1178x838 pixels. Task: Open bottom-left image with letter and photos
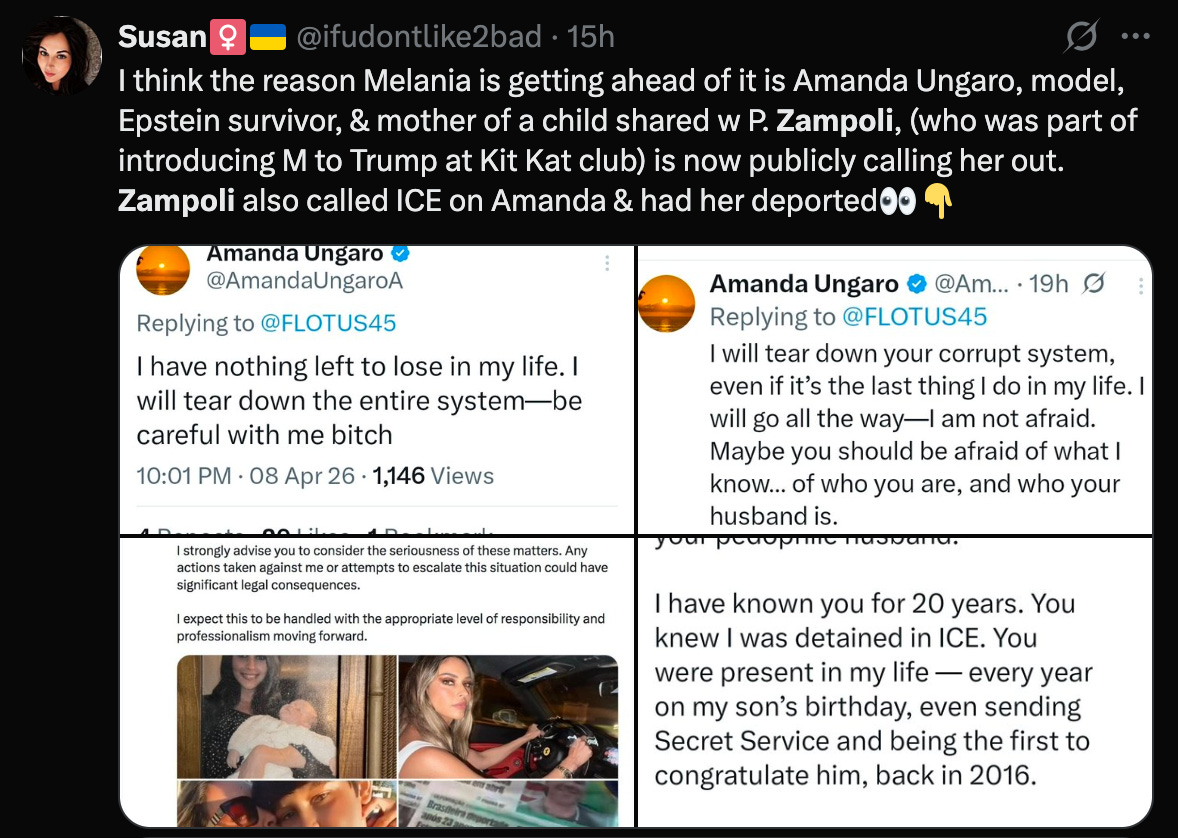(378, 682)
